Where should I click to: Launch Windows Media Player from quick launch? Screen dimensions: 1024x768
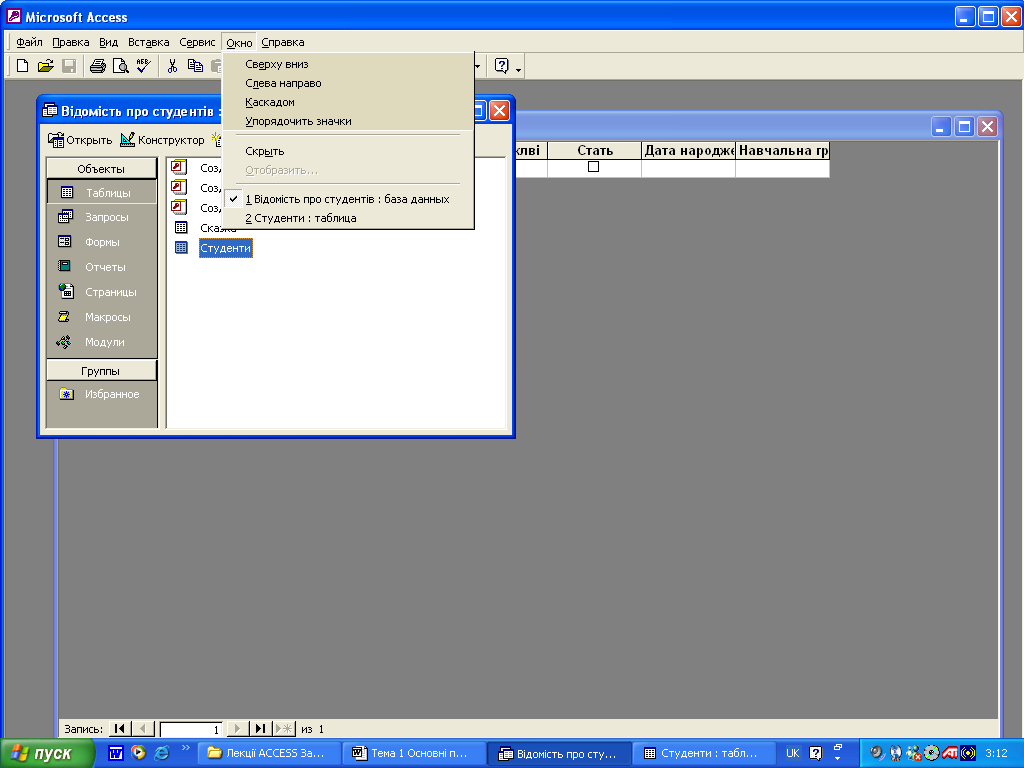pos(138,752)
